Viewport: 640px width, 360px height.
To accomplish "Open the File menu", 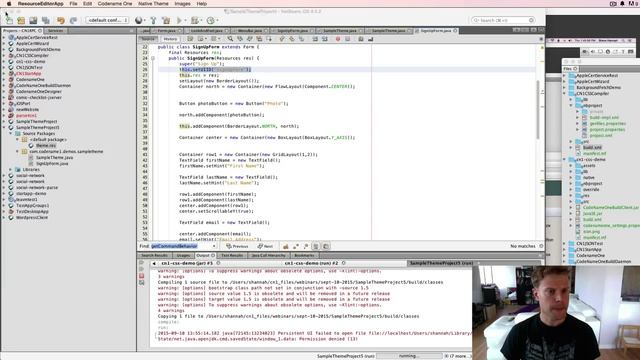I will click(x=73, y=4).
